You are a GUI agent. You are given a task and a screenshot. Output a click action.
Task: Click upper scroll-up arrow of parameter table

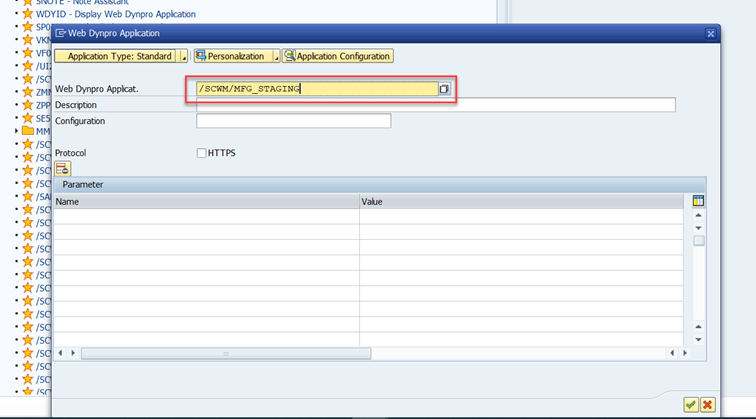click(x=698, y=215)
